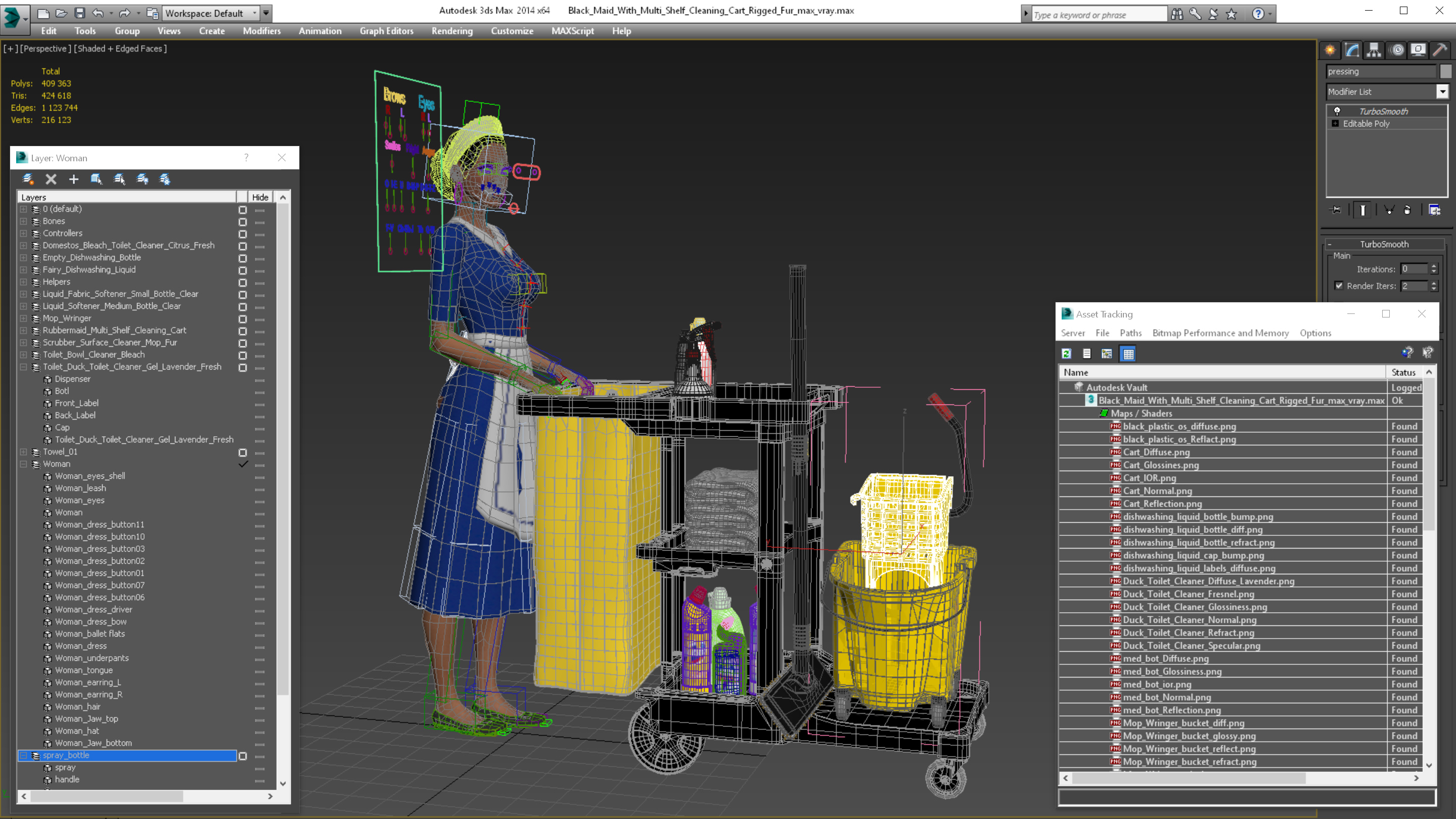The image size is (1456, 819).
Task: Click the [Perspective] viewport label
Action: [46, 49]
